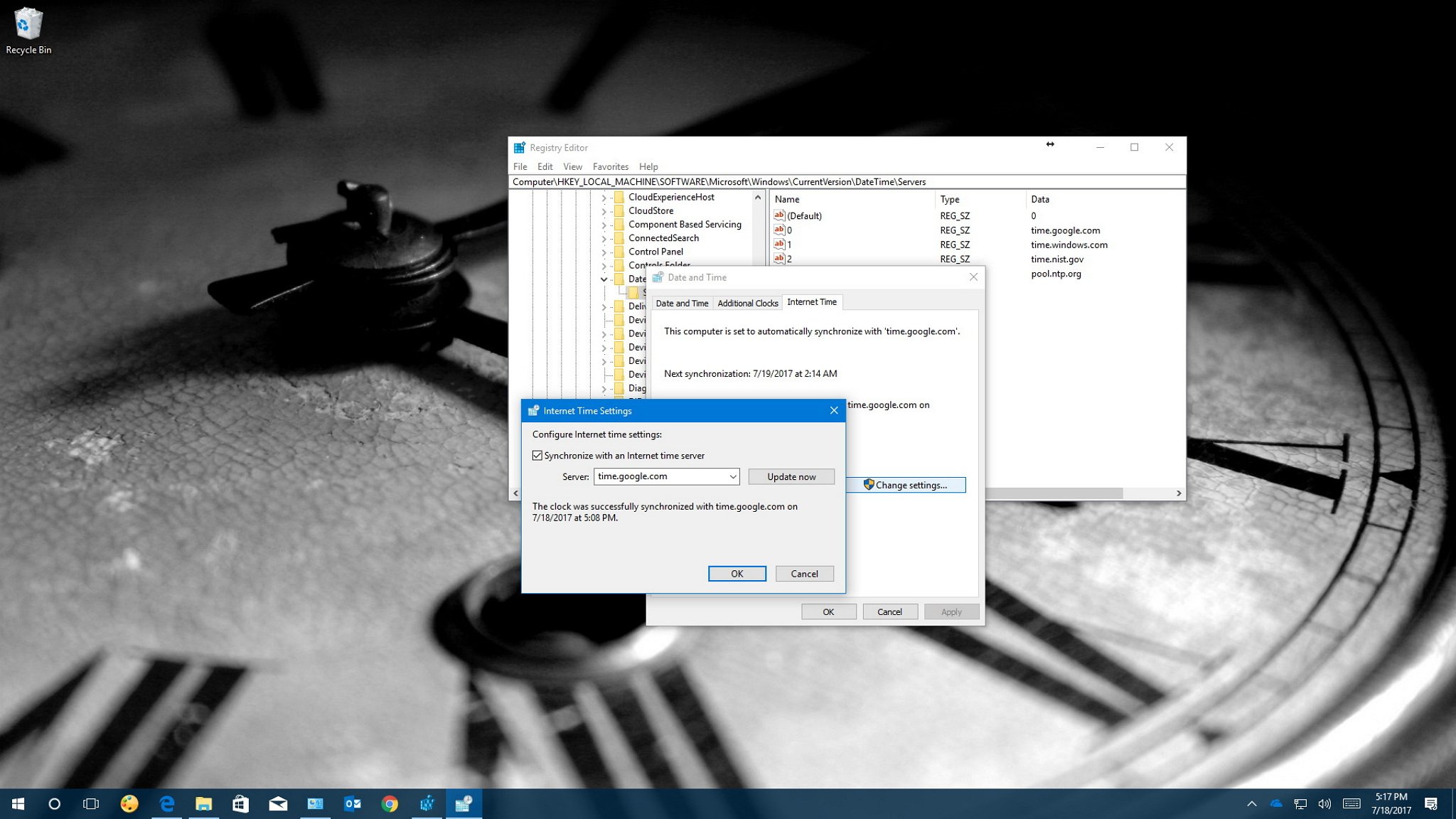Image resolution: width=1456 pixels, height=819 pixels.
Task: Click the Microsoft Edge icon in taskbar
Action: (x=166, y=803)
